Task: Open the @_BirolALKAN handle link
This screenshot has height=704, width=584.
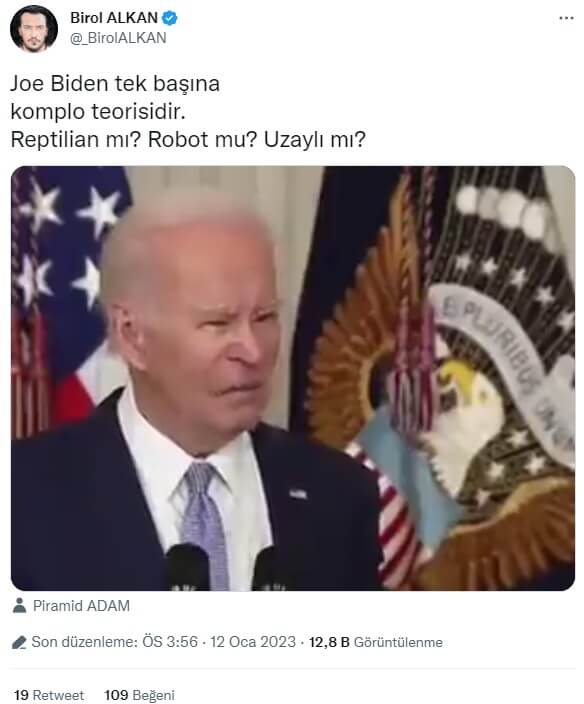Action: 118,38
